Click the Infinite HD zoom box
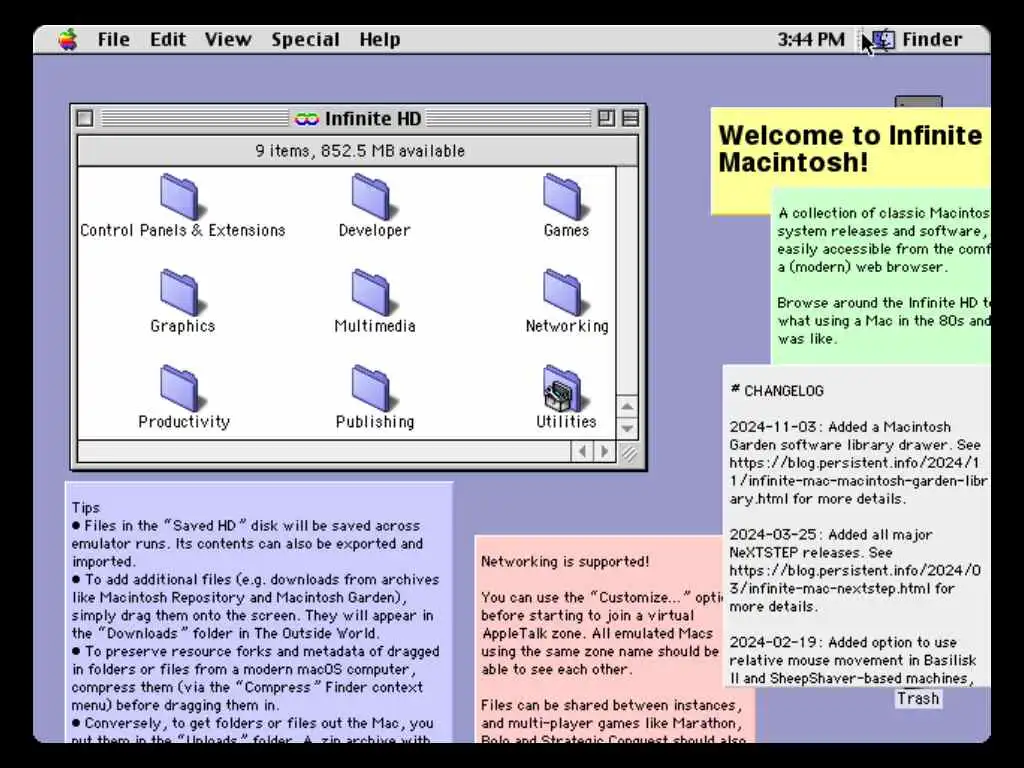The height and width of the screenshot is (768, 1024). click(x=606, y=118)
